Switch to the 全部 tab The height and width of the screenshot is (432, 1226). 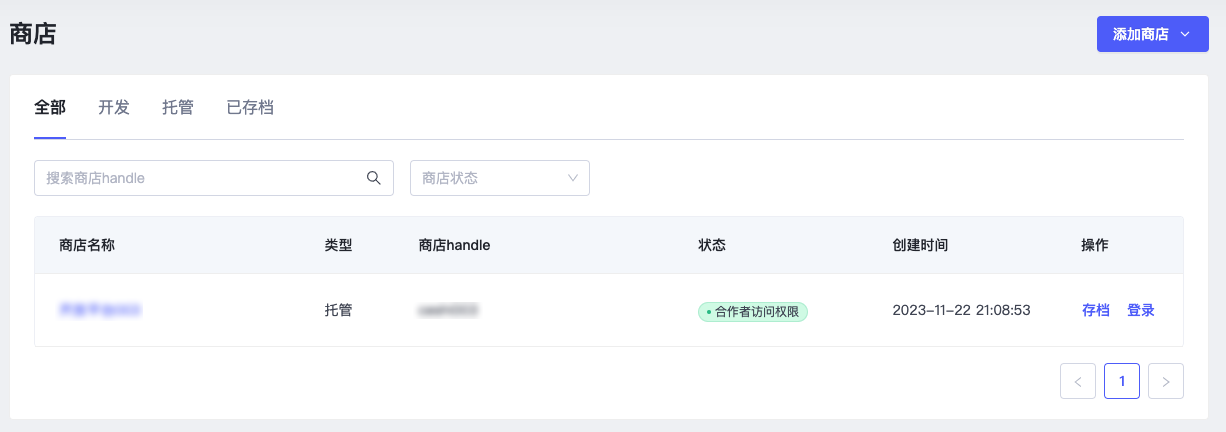pos(50,107)
